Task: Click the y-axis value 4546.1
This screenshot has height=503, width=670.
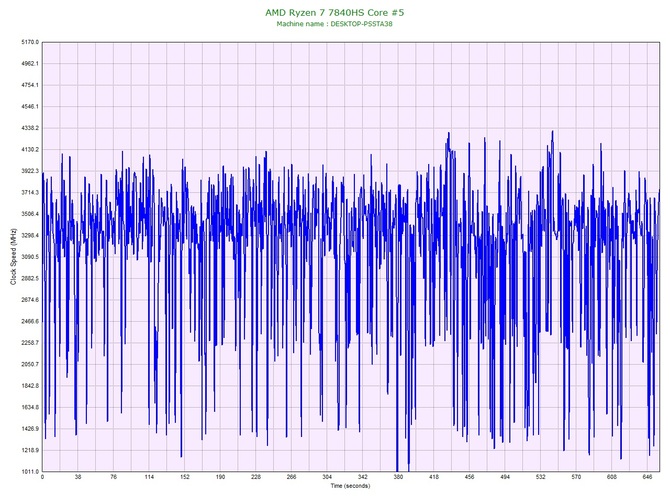Action: click(30, 107)
